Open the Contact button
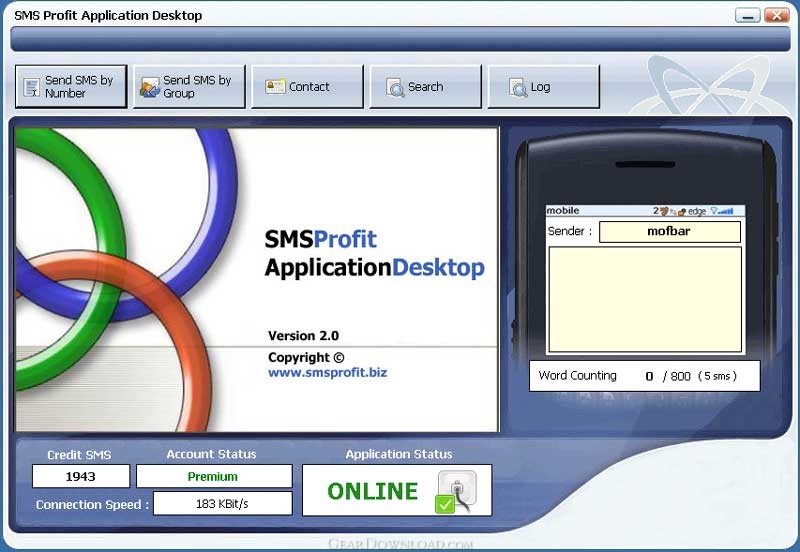The height and width of the screenshot is (552, 800). (308, 87)
